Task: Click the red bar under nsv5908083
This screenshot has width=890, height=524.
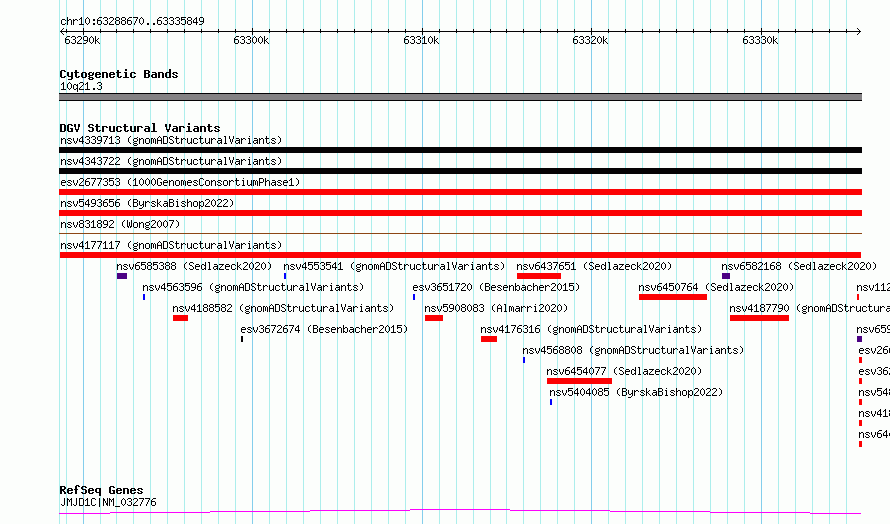Action: point(434,318)
